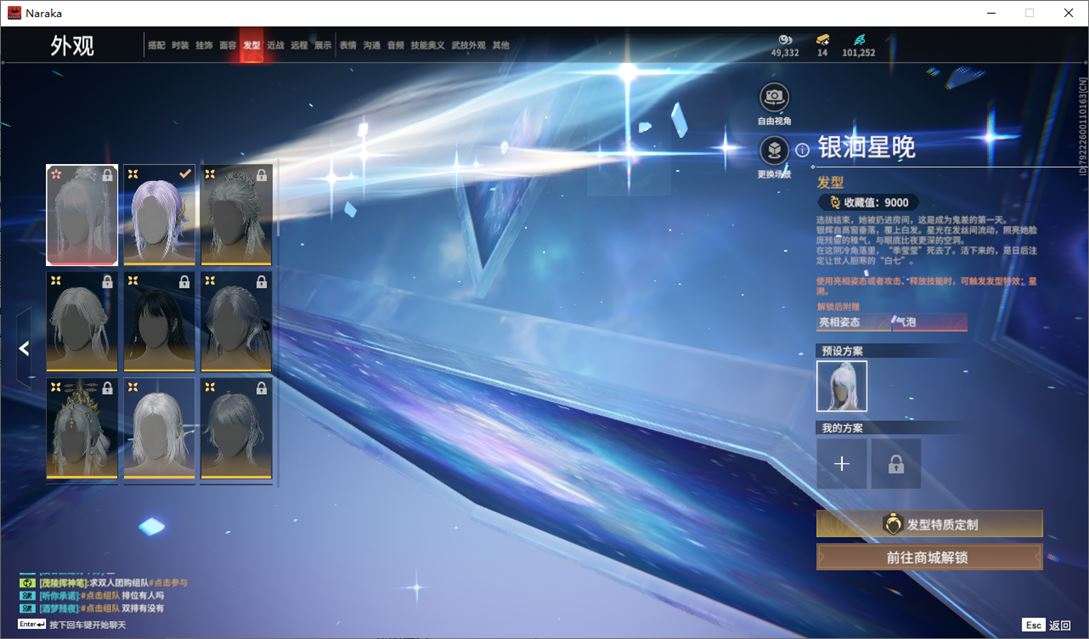
Task: Click the 气泡 attachment tag
Action: tap(929, 322)
